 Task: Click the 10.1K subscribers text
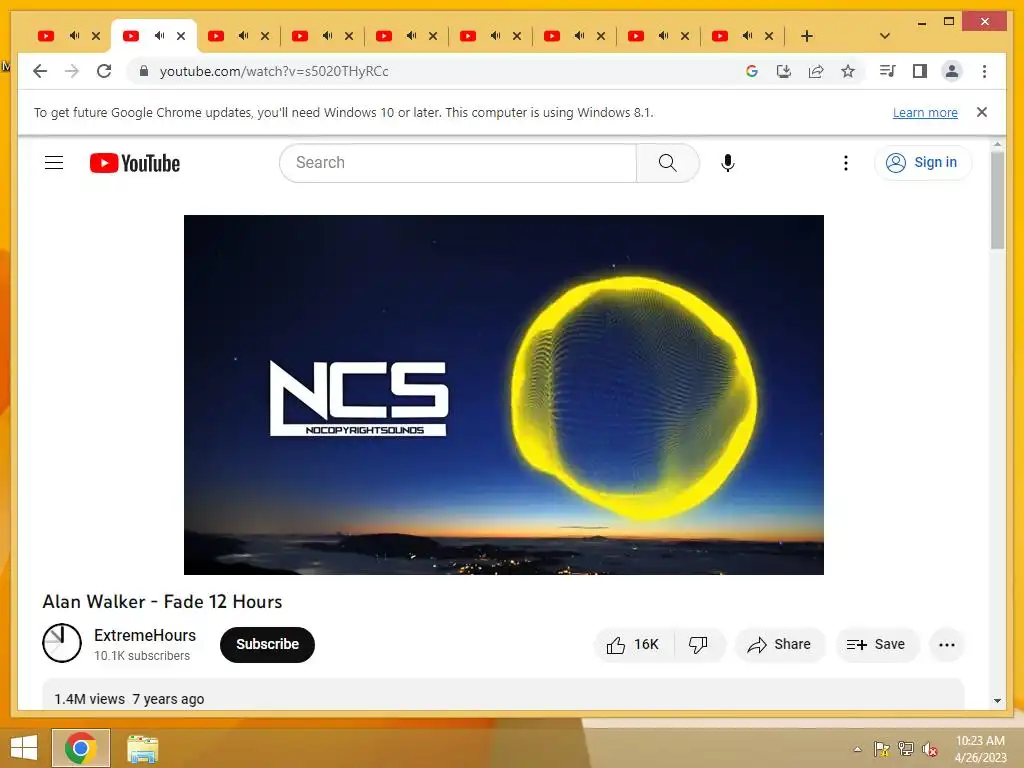[x=142, y=656]
